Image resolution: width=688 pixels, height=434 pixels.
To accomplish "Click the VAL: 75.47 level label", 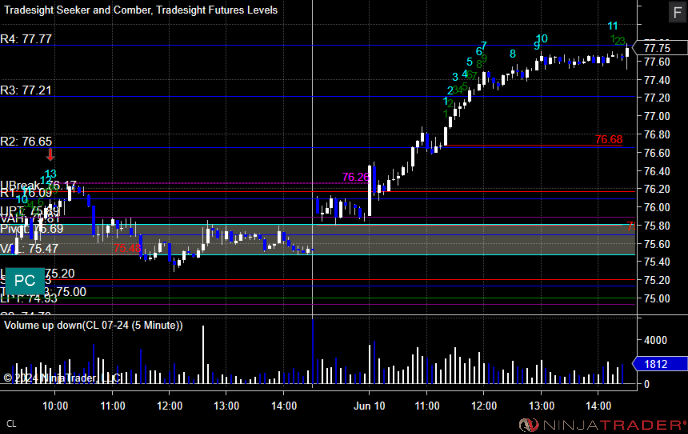I will [29, 249].
